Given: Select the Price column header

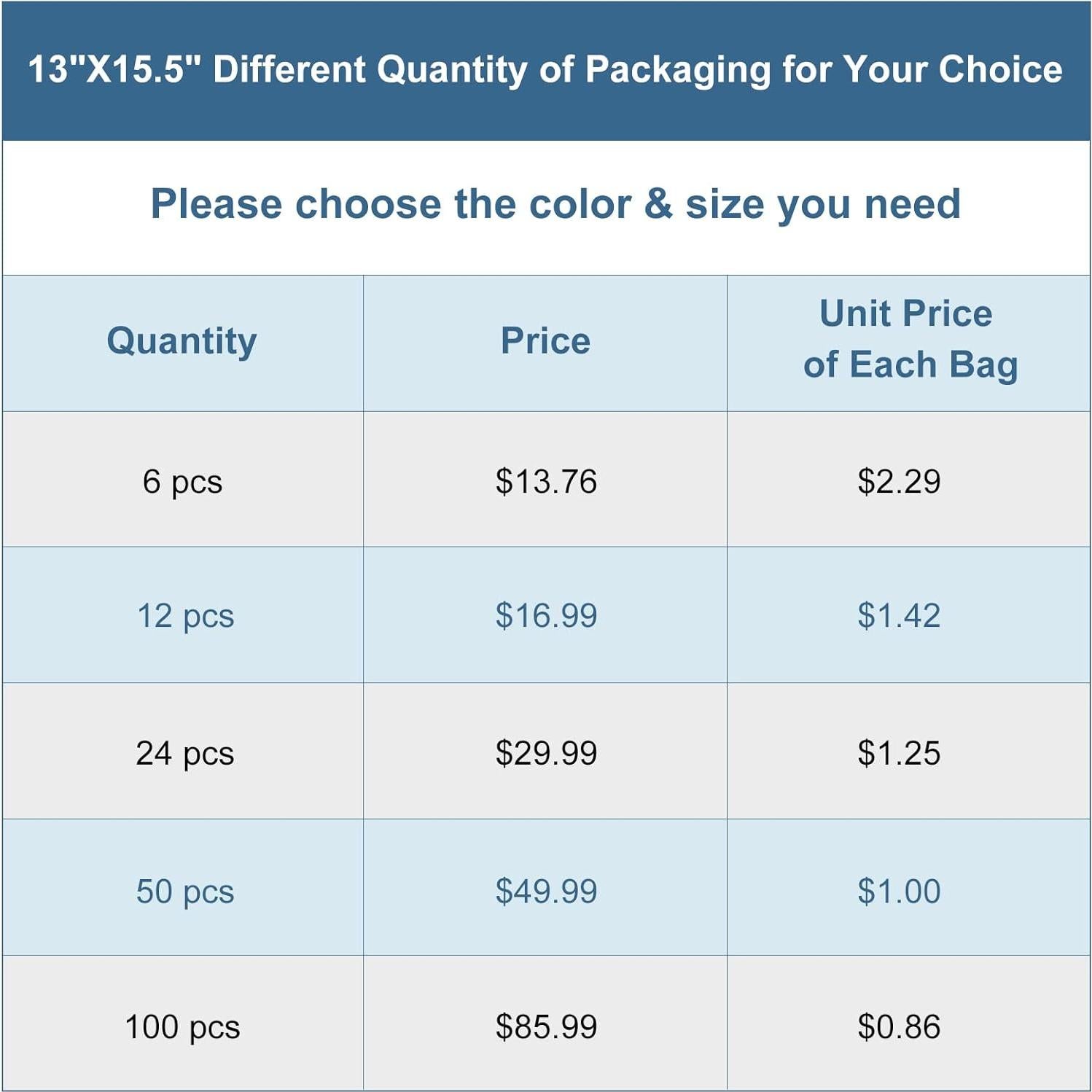Looking at the screenshot, I should [x=545, y=341].
